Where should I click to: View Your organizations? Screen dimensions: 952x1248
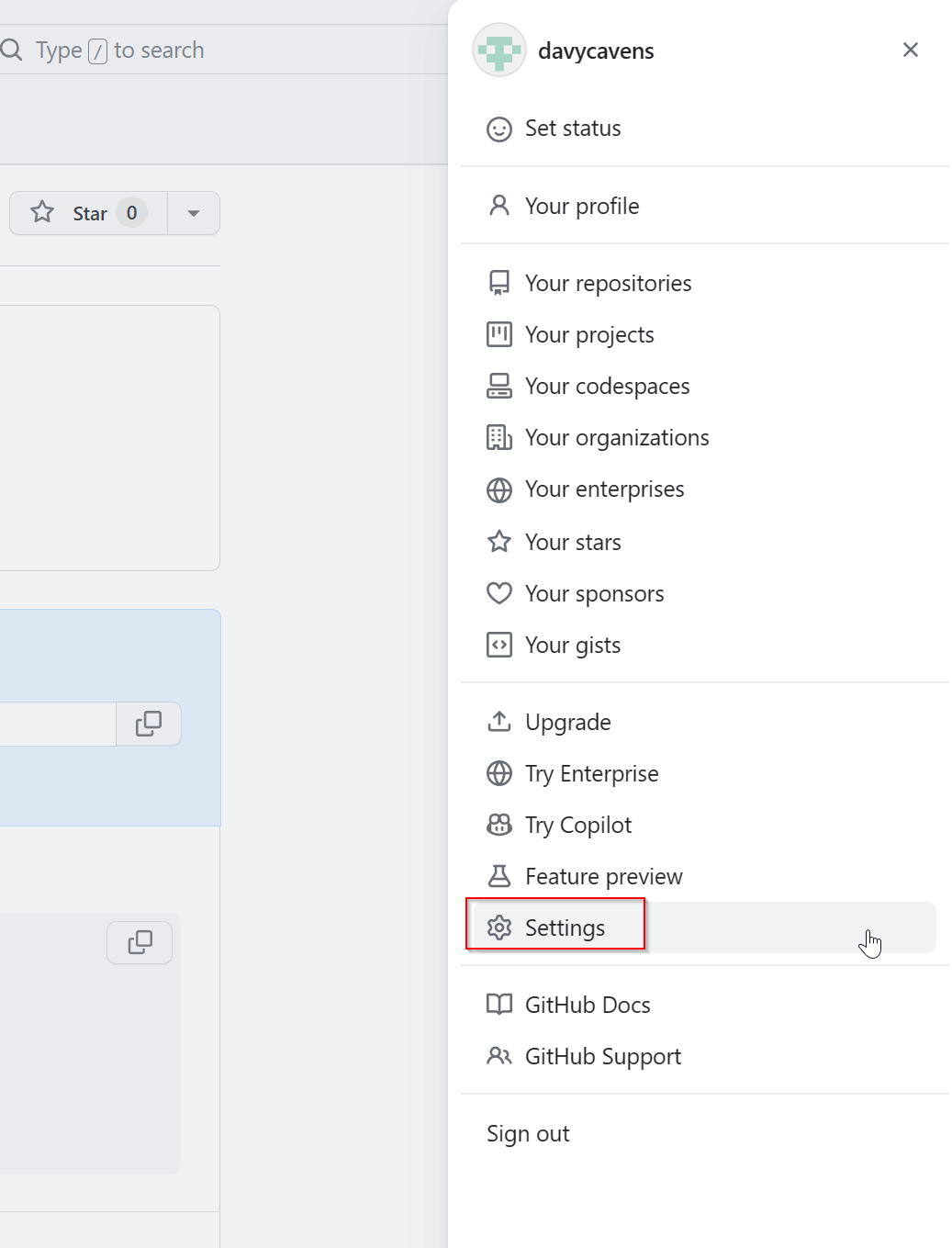pos(704,437)
